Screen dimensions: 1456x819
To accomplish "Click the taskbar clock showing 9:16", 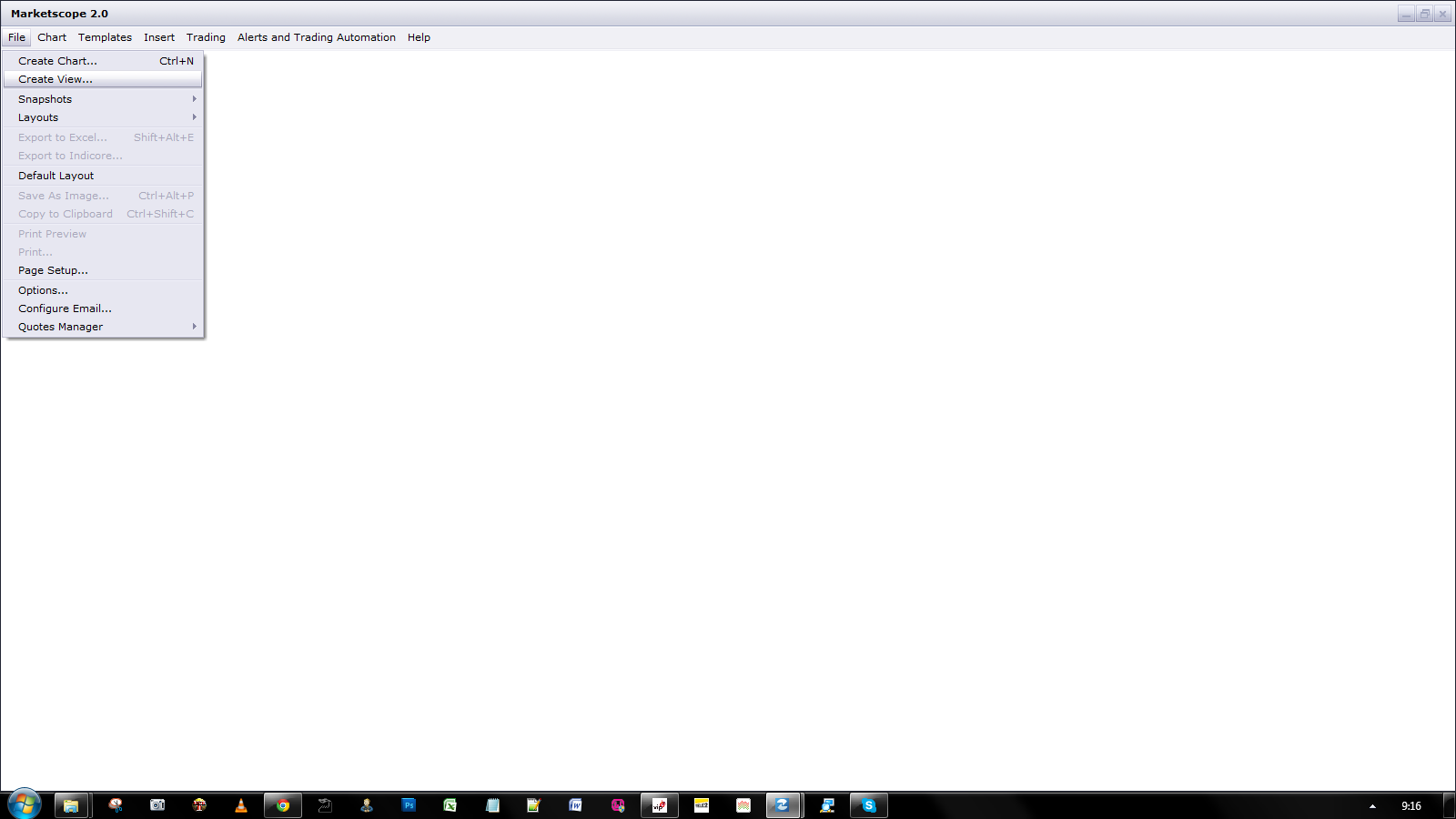I will click(x=1411, y=806).
